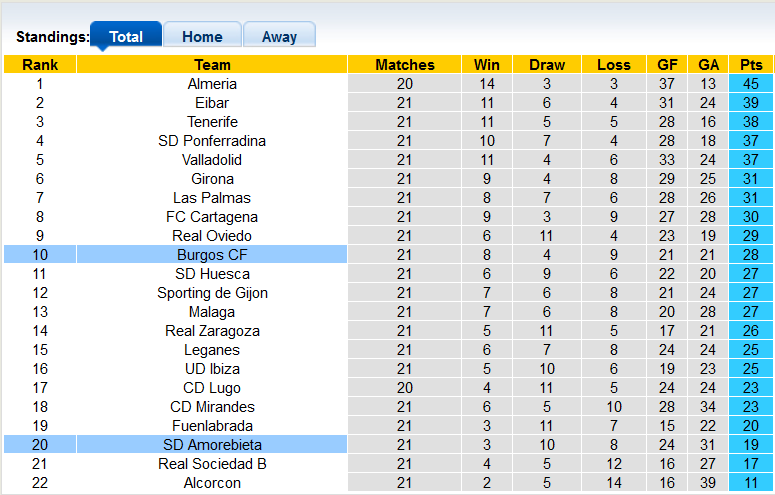Image resolution: width=775 pixels, height=495 pixels.
Task: Select SD Ponferradina team name
Action: pos(212,141)
